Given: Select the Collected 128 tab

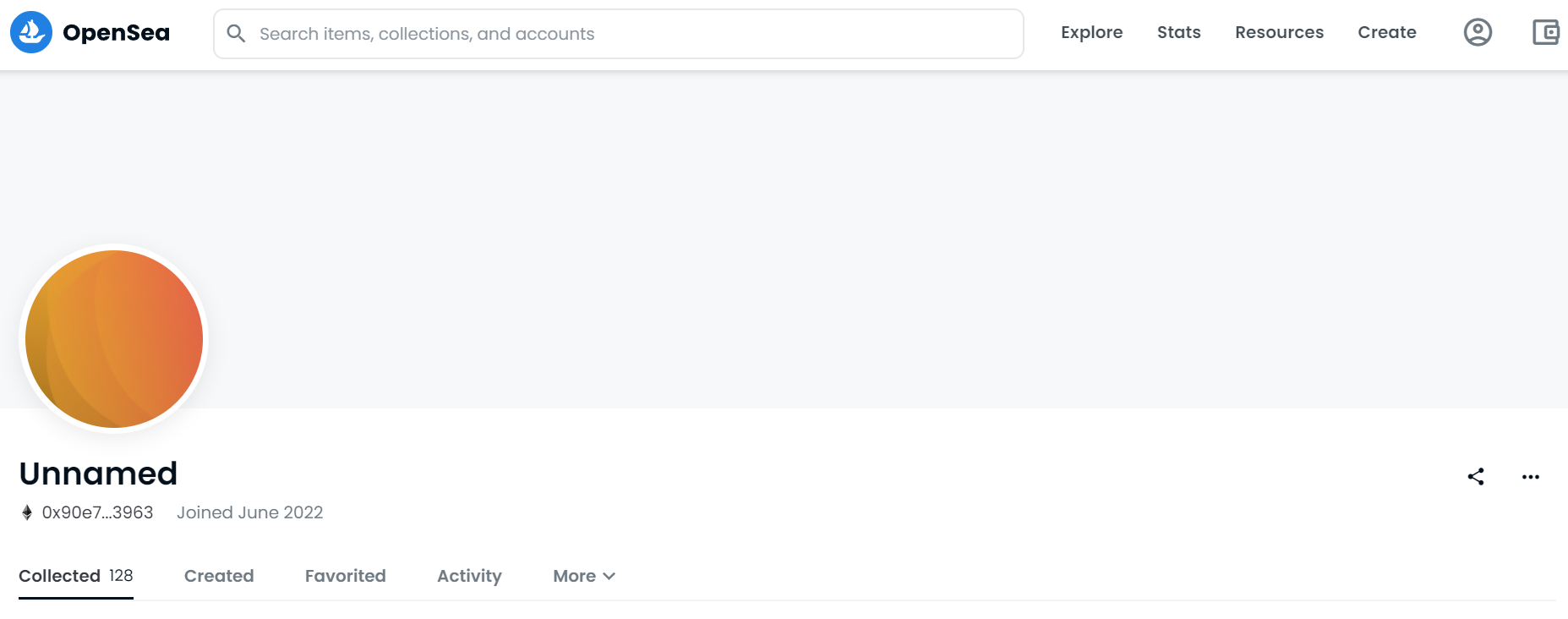Looking at the screenshot, I should (76, 576).
